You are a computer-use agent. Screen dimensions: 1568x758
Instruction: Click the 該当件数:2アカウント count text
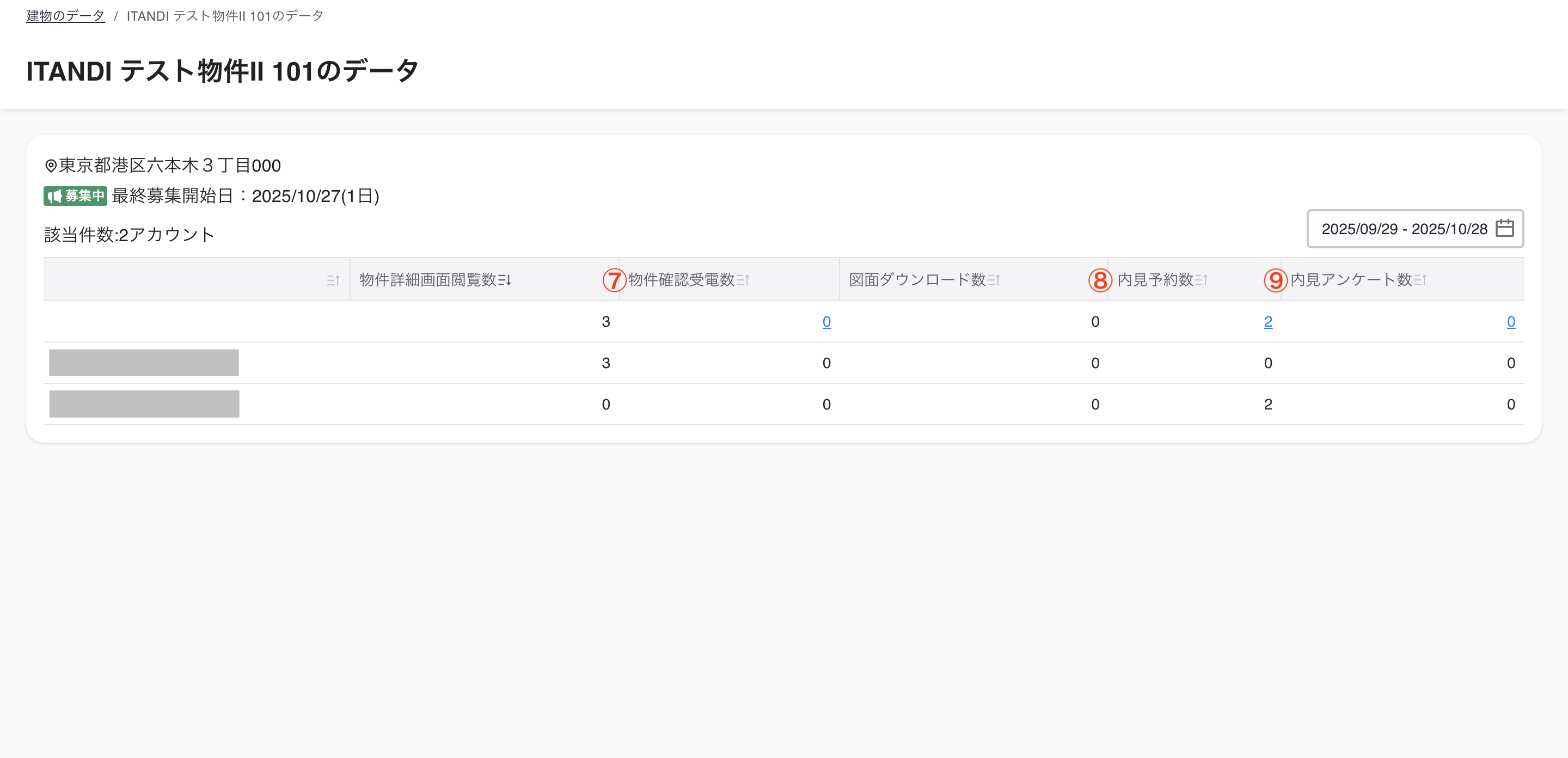pos(130,235)
